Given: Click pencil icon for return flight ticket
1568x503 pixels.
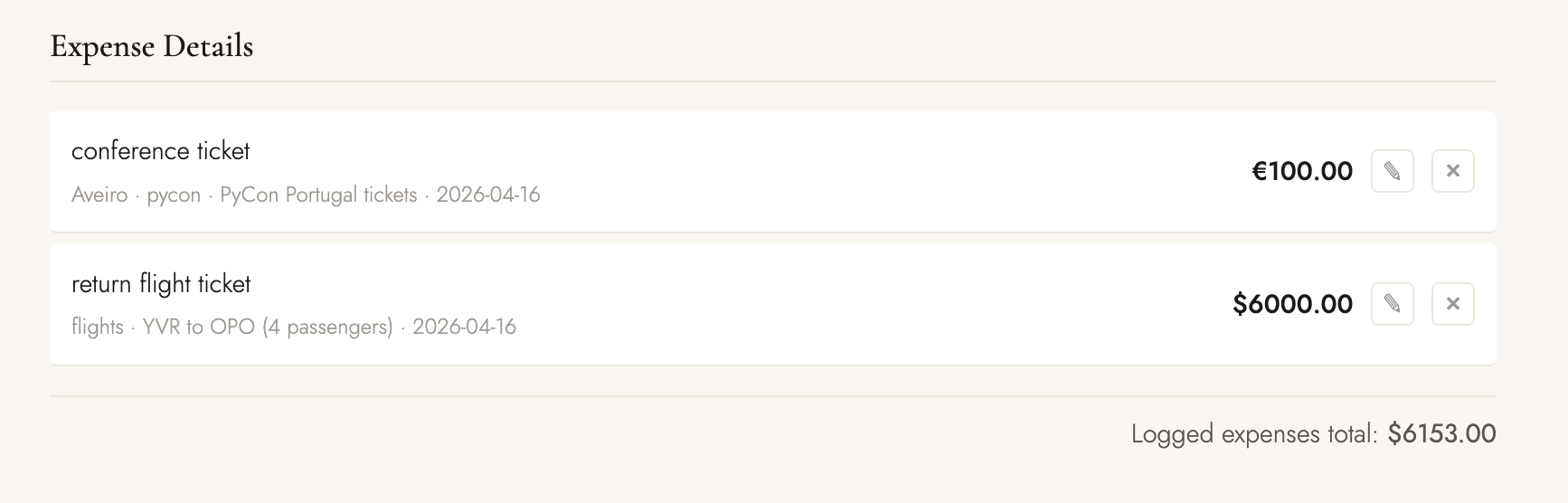Looking at the screenshot, I should [x=1392, y=304].
